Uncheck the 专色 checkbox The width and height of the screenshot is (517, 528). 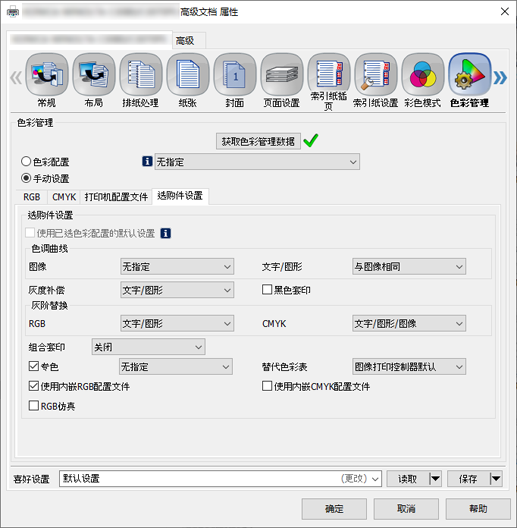point(34,366)
